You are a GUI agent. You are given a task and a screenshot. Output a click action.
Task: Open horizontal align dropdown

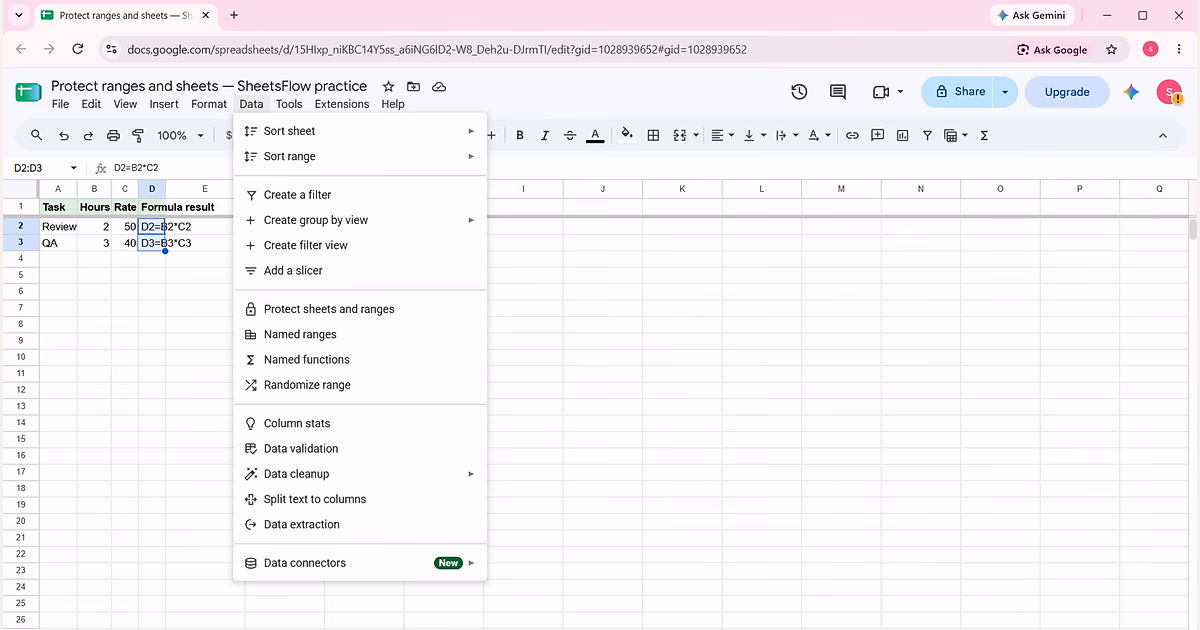tap(722, 135)
